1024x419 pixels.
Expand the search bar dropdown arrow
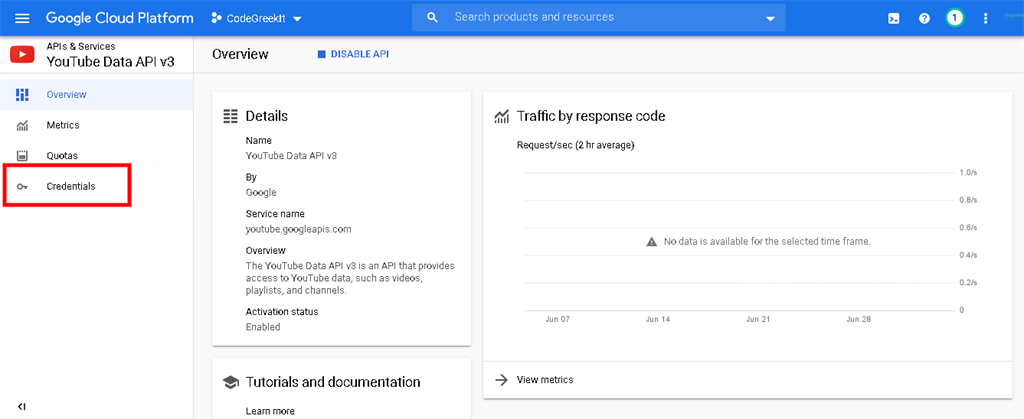770,19
